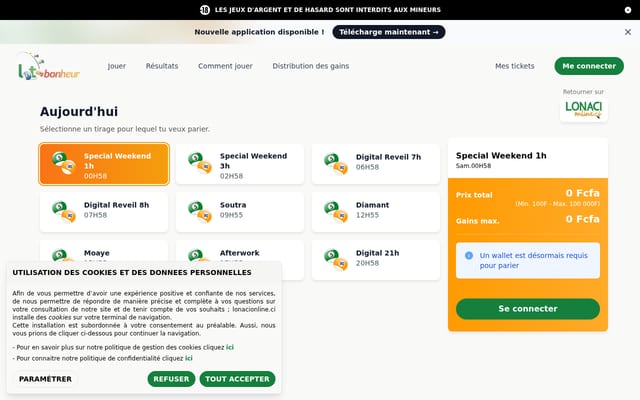Pick the Moaye draw title
The image size is (640, 400).
tap(96, 253)
